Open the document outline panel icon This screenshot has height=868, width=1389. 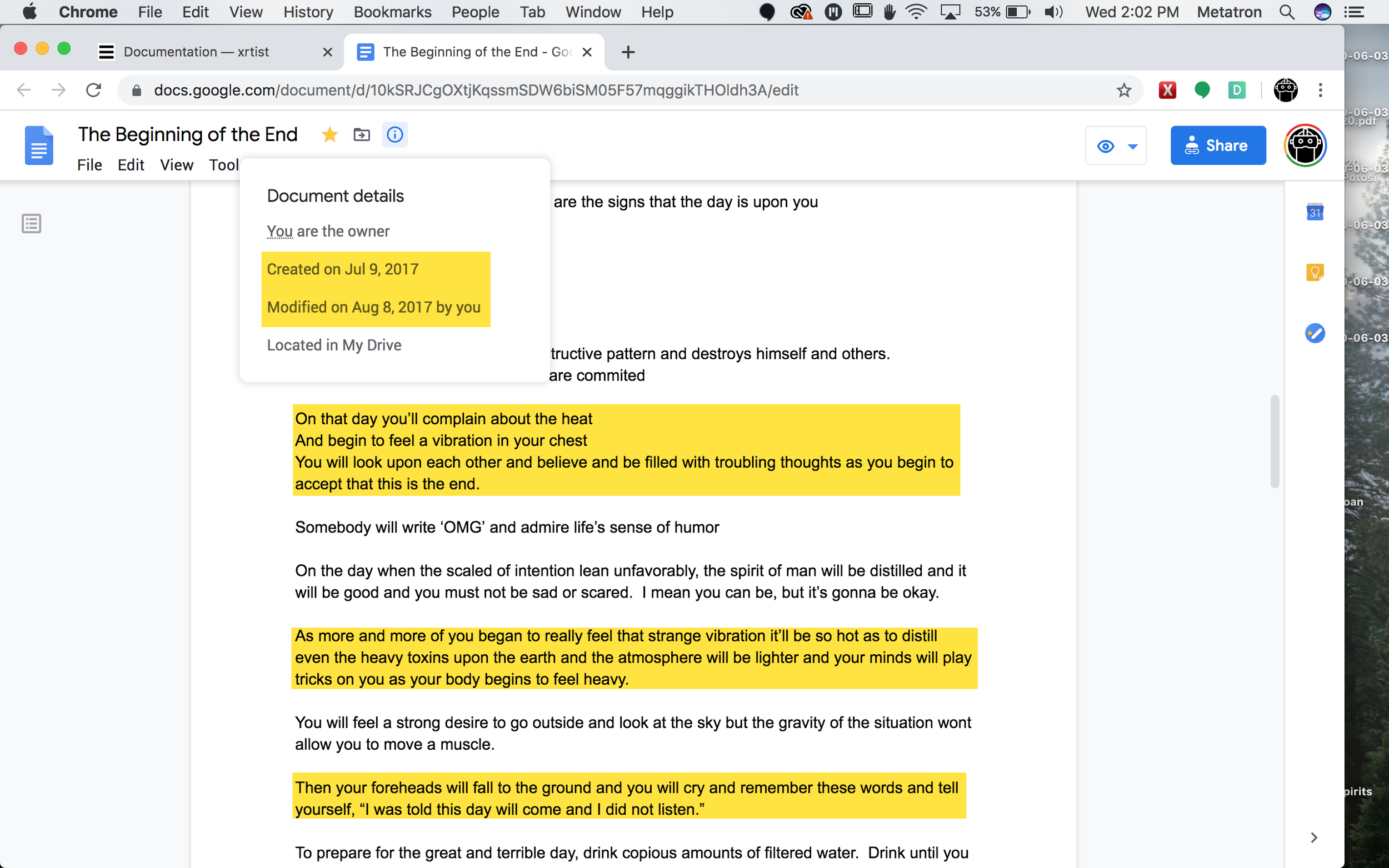coord(32,223)
